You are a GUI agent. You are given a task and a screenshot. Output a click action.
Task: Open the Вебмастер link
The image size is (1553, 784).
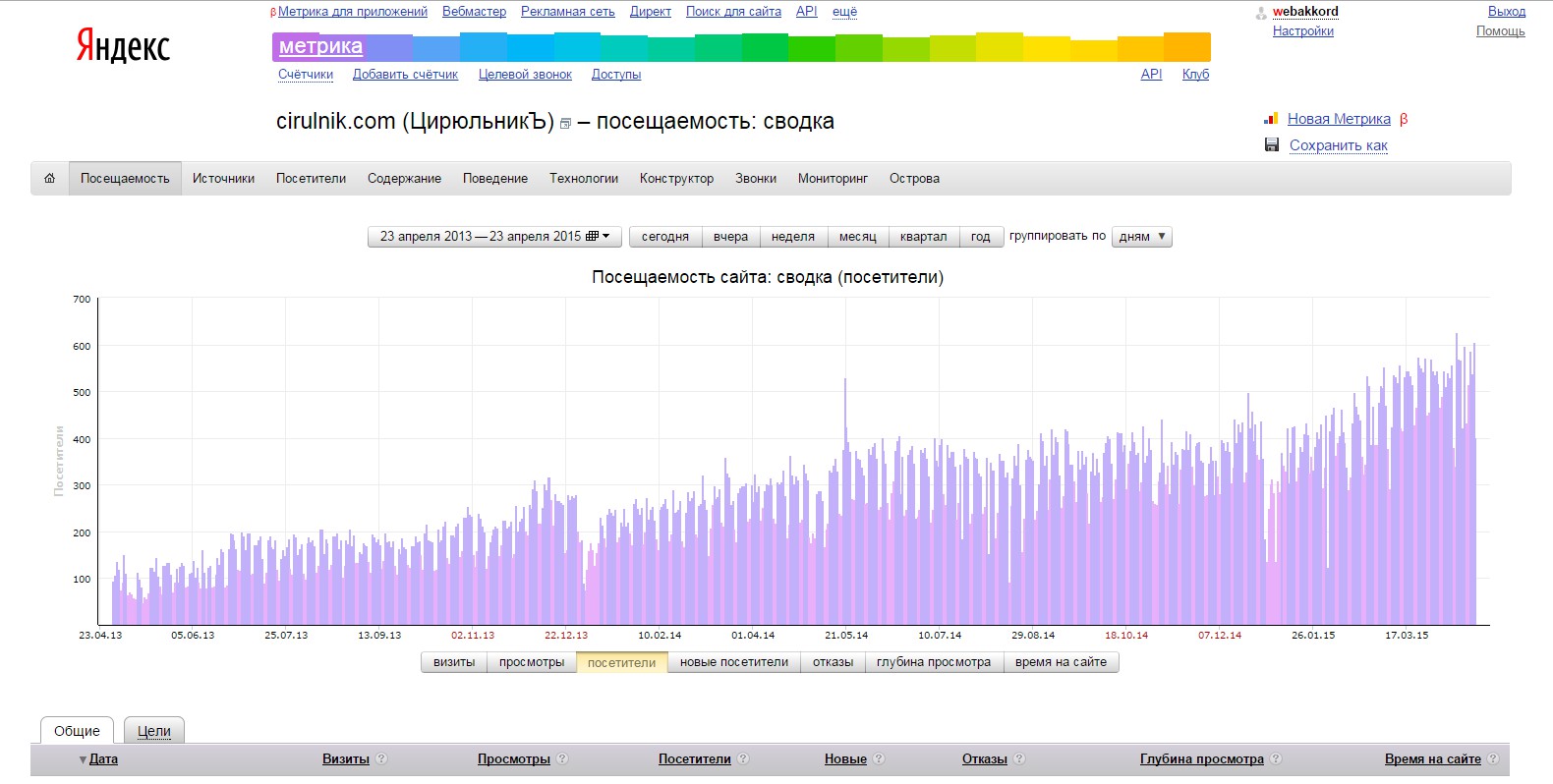pyautogui.click(x=474, y=12)
